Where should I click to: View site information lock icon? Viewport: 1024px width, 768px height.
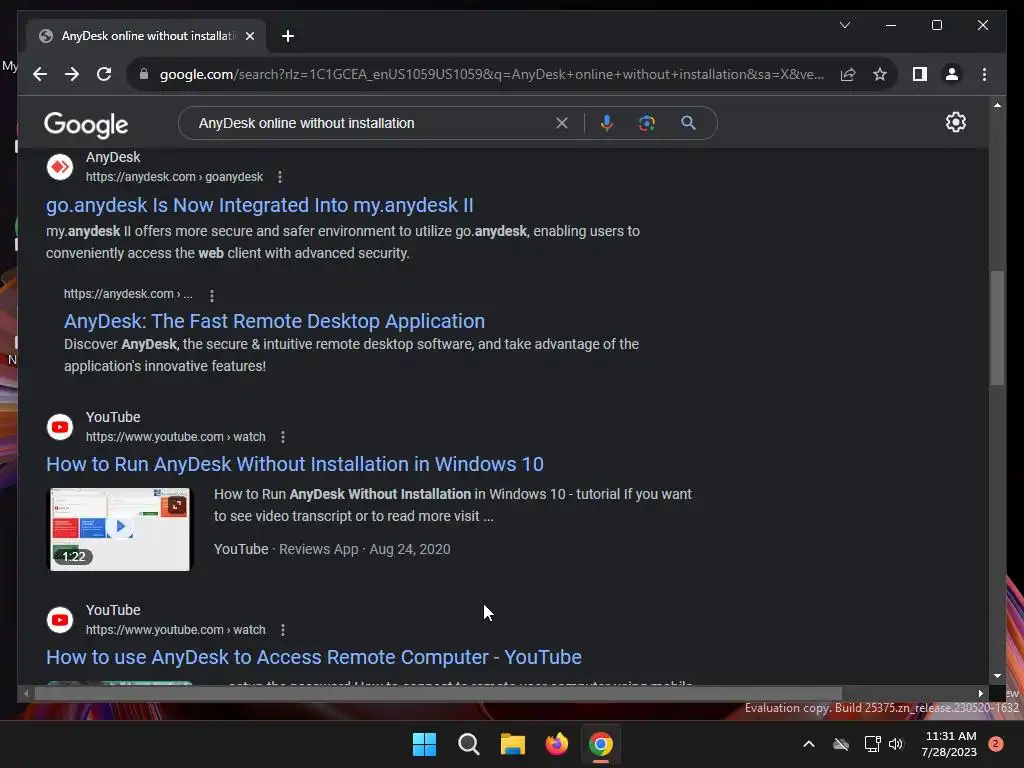(x=144, y=74)
